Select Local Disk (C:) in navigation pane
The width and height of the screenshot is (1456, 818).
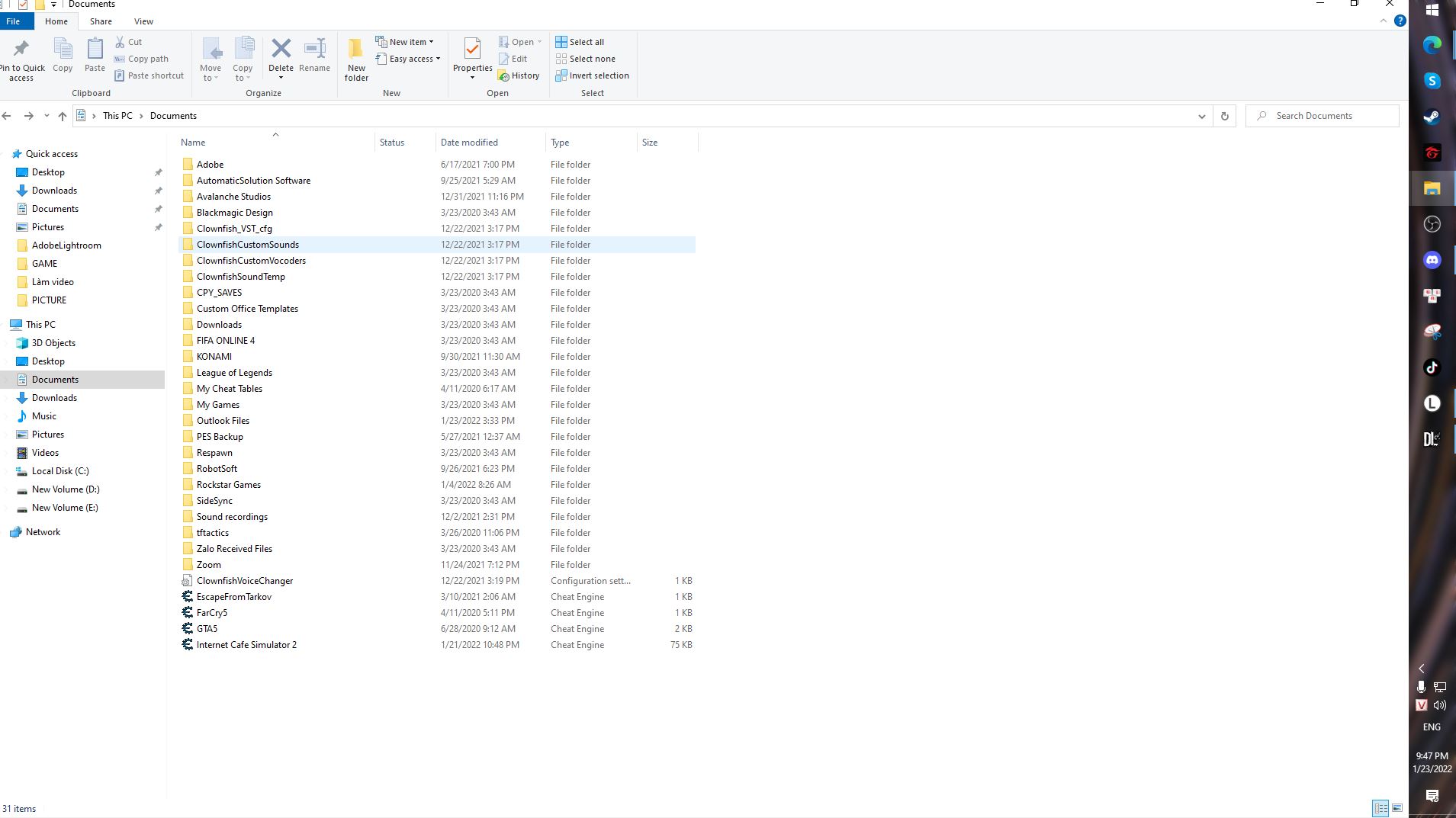60,471
